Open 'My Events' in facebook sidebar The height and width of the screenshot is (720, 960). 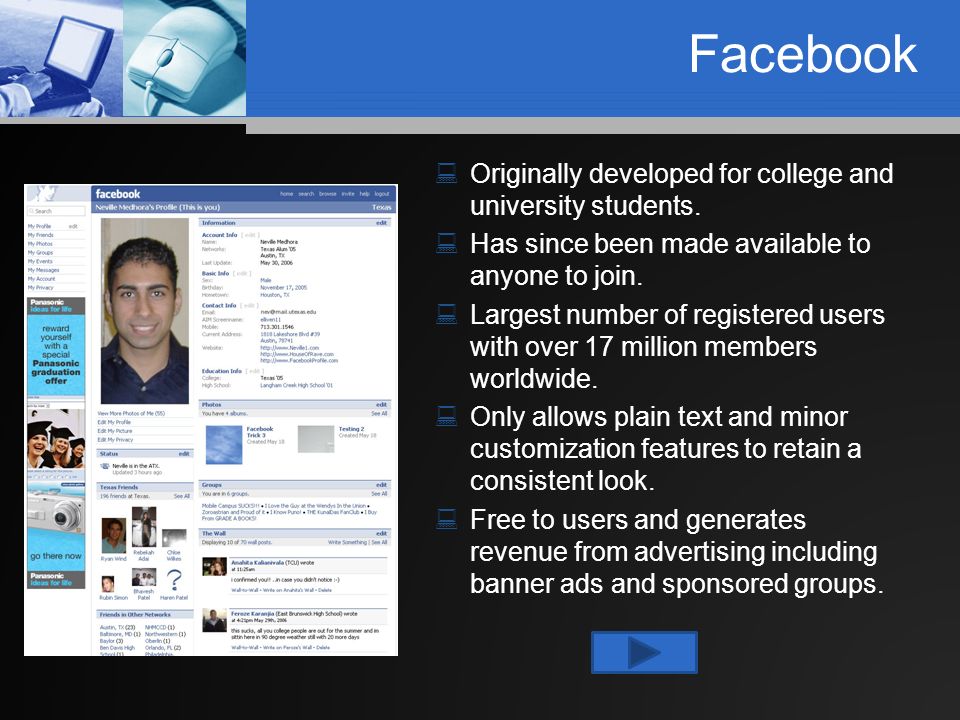coord(40,261)
